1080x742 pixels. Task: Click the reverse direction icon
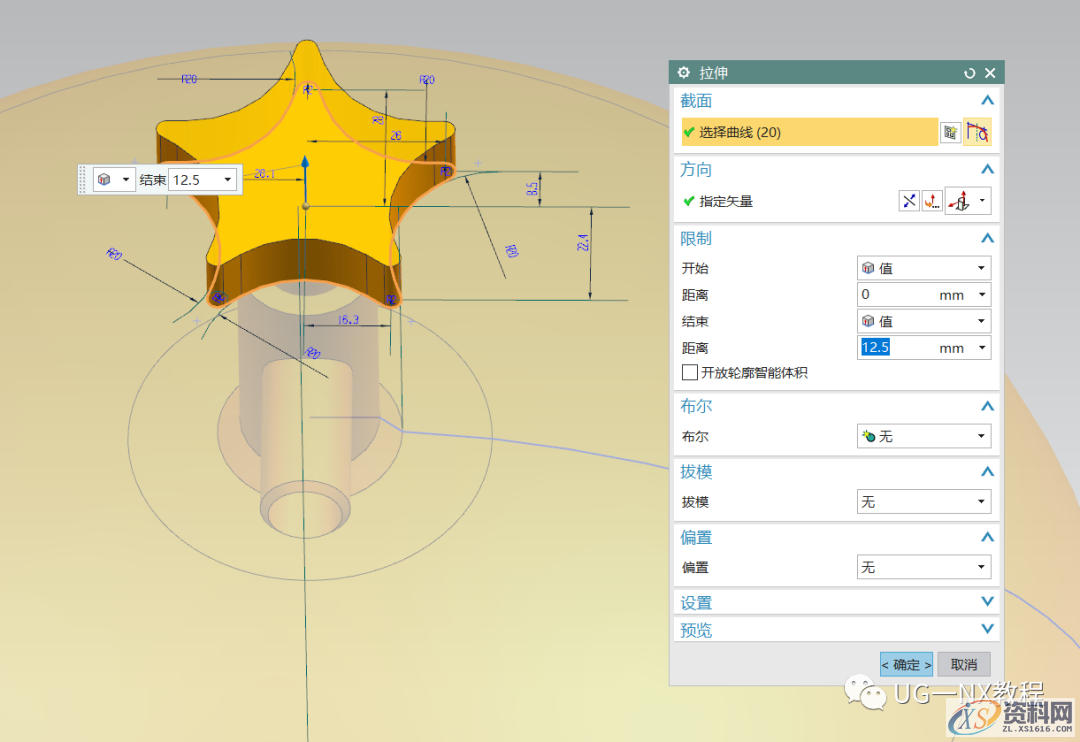coord(908,201)
